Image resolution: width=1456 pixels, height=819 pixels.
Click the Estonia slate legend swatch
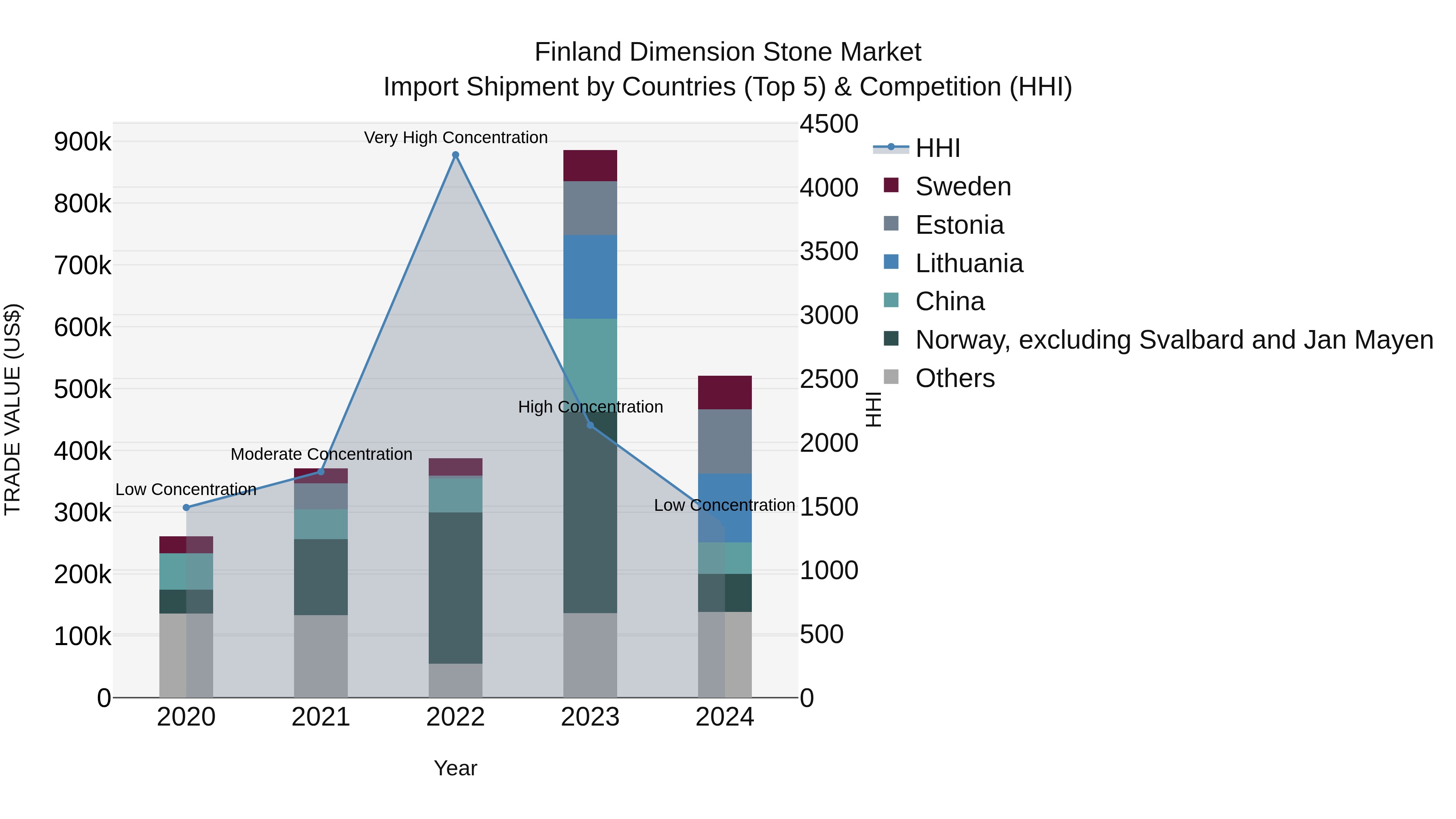[x=891, y=223]
